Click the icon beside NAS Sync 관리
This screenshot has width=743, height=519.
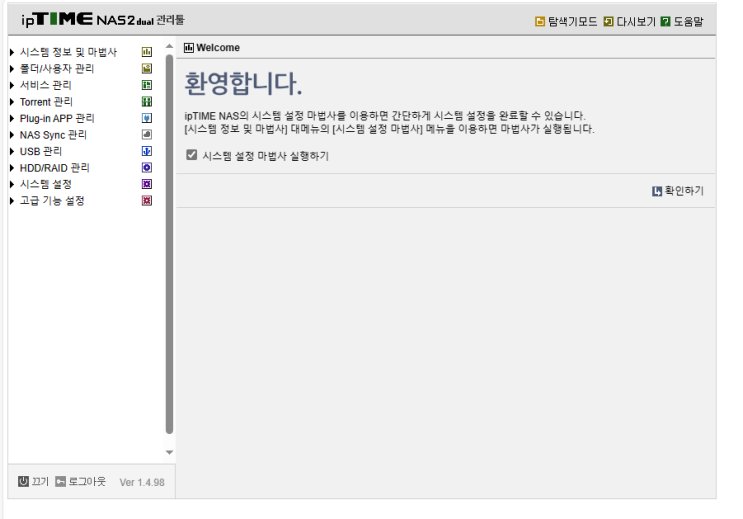tap(147, 135)
